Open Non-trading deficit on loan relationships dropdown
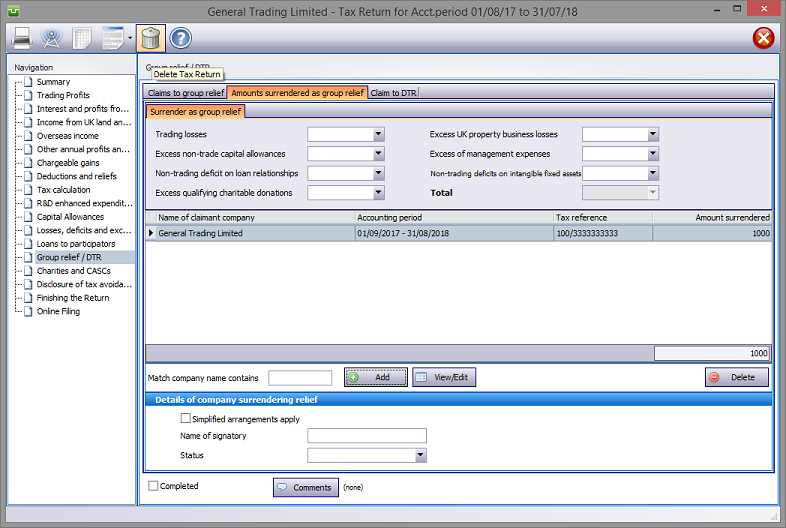Screen dimensions: 786x528 pyautogui.click(x=378, y=173)
